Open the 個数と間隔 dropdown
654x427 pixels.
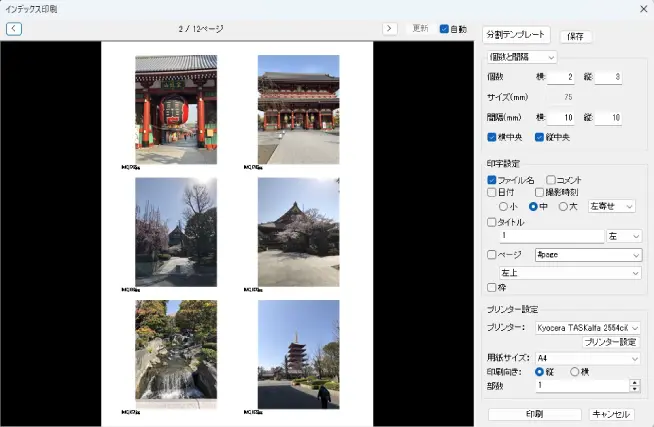tap(522, 57)
